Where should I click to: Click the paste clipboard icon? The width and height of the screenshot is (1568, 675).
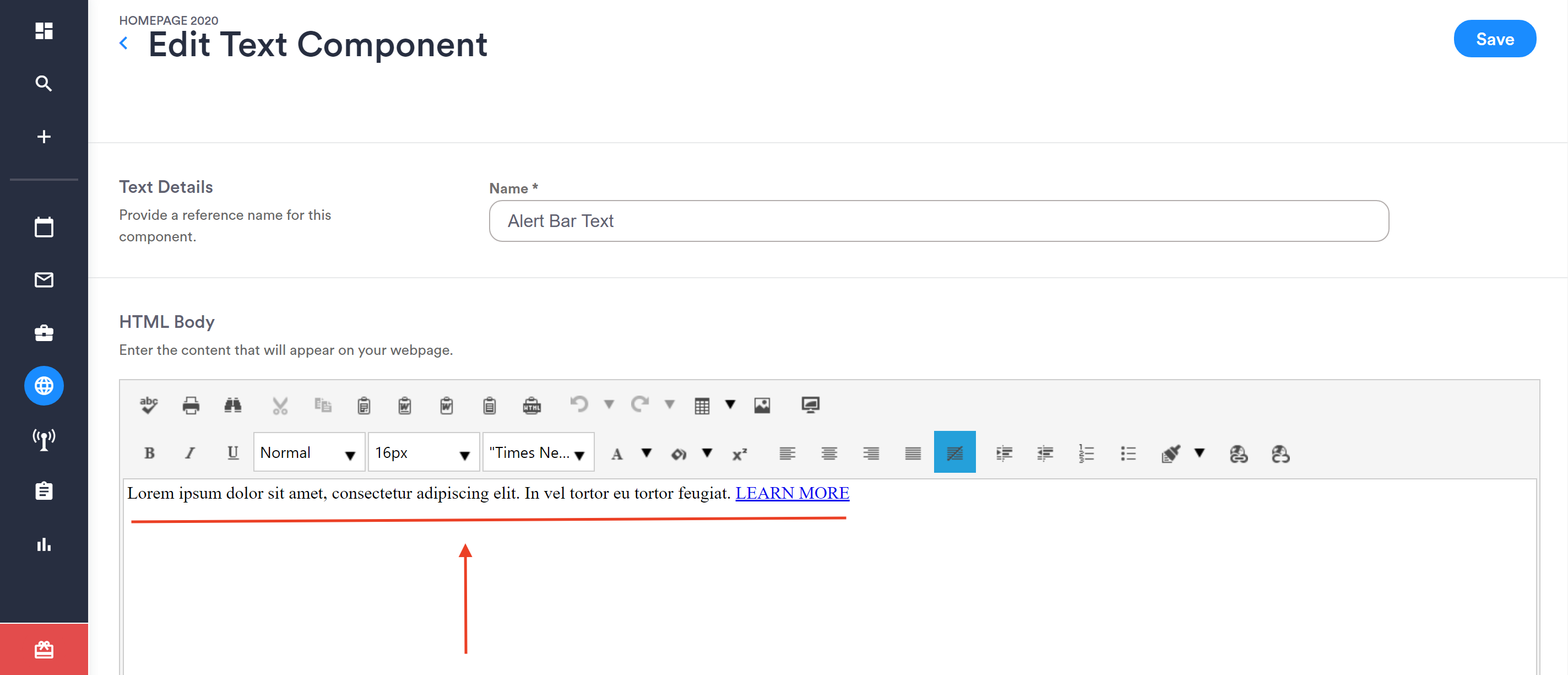pyautogui.click(x=364, y=405)
